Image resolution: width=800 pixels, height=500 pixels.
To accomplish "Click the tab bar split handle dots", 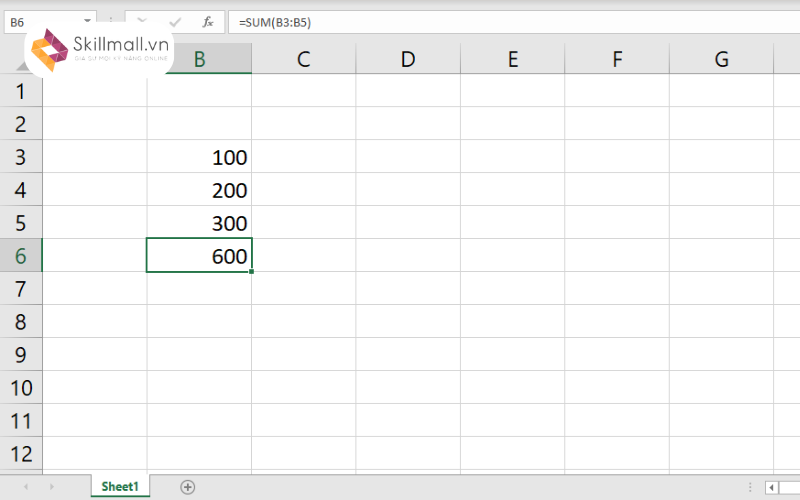I will tap(750, 487).
